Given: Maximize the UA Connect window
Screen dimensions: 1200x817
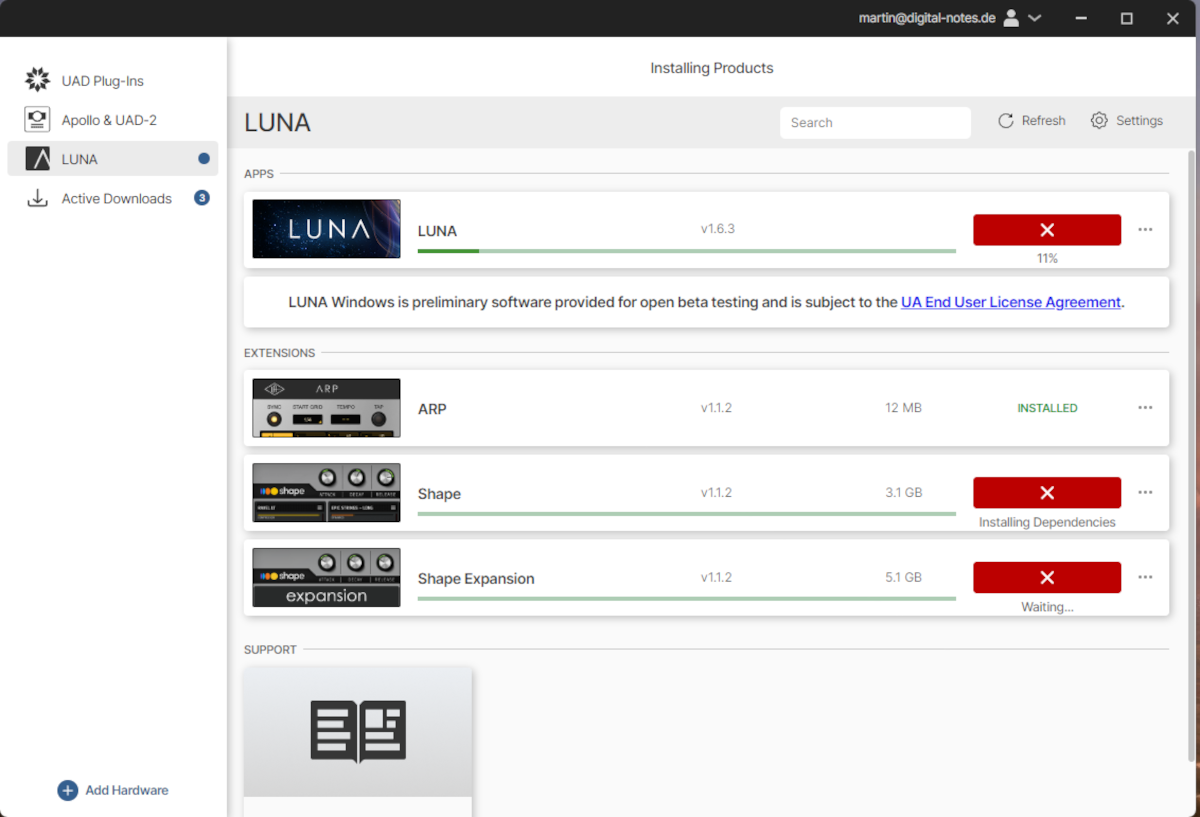Looking at the screenshot, I should (x=1127, y=18).
